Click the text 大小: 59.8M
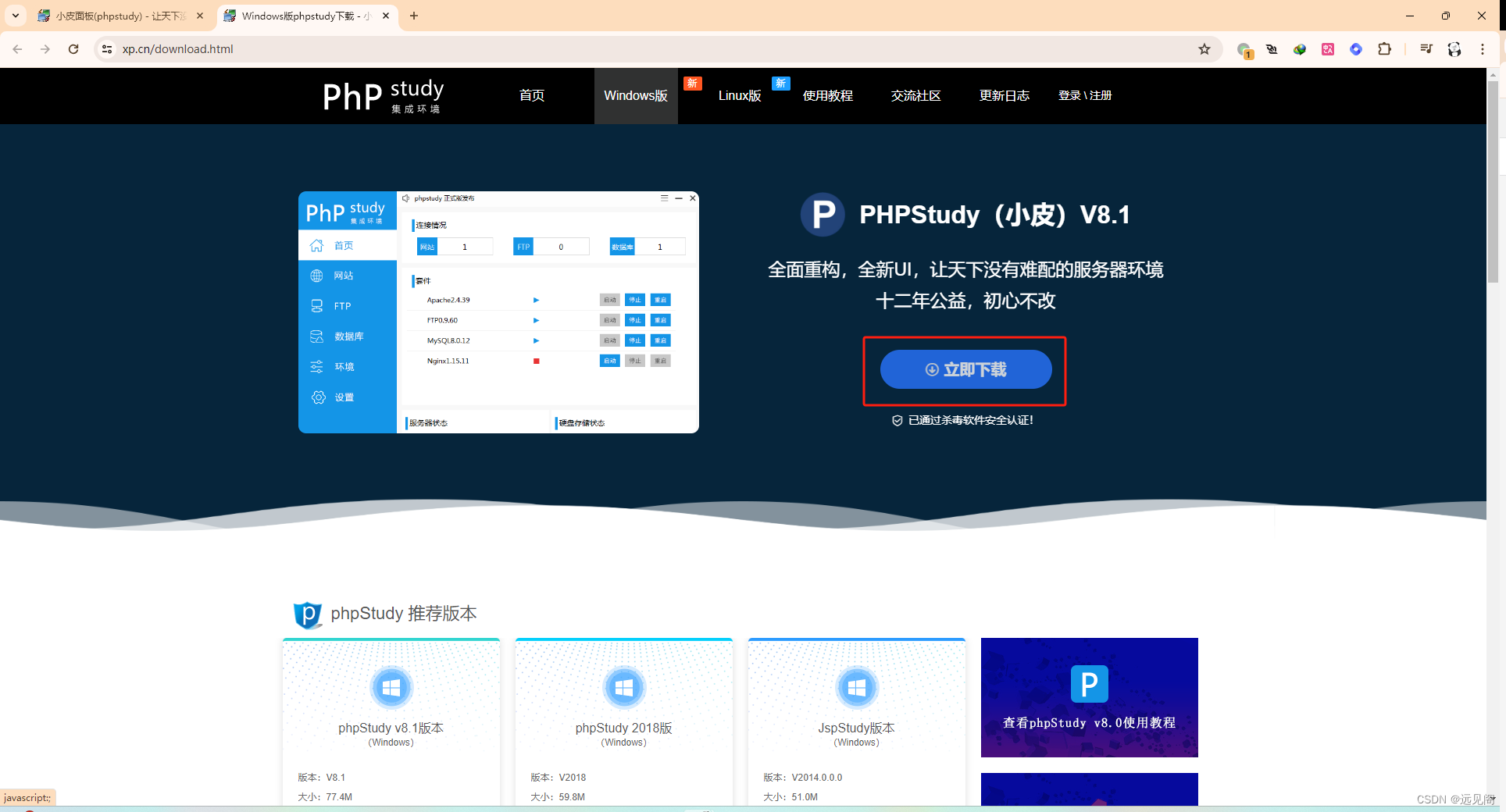Viewport: 1506px width, 812px height. tap(557, 797)
